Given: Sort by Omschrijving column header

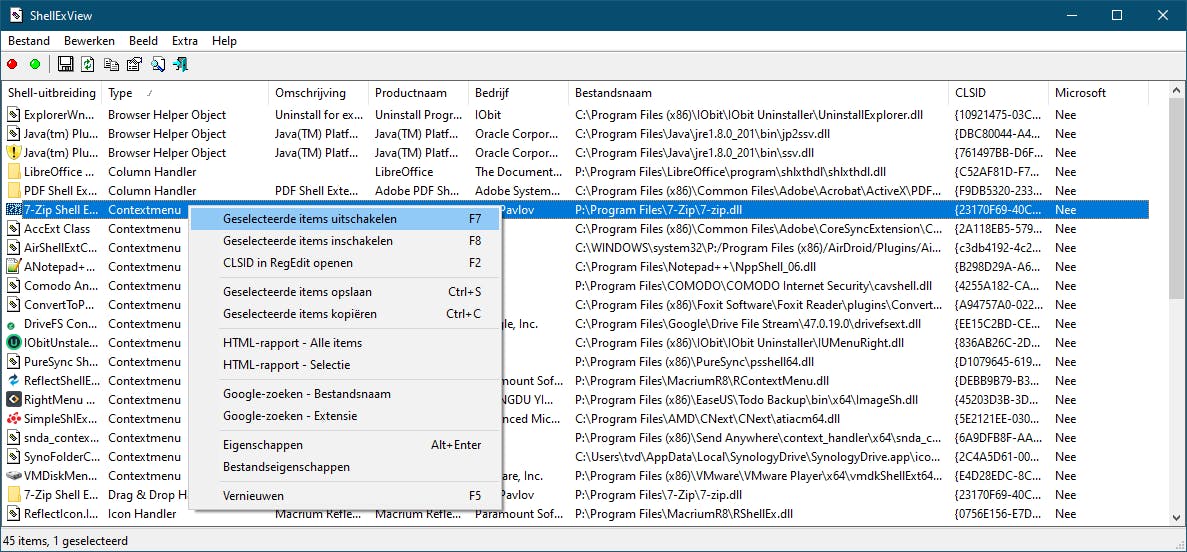Looking at the screenshot, I should tap(319, 93).
